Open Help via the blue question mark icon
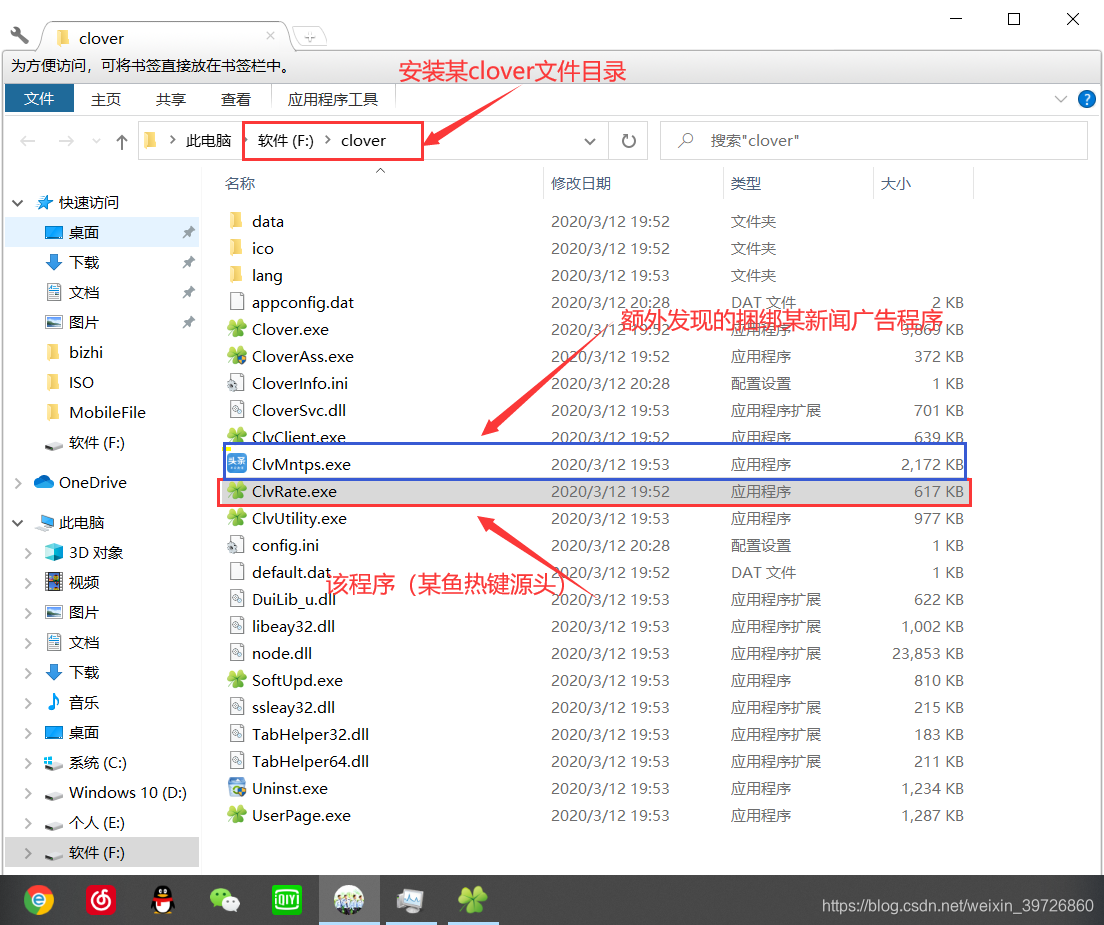1104x925 pixels. [1086, 99]
